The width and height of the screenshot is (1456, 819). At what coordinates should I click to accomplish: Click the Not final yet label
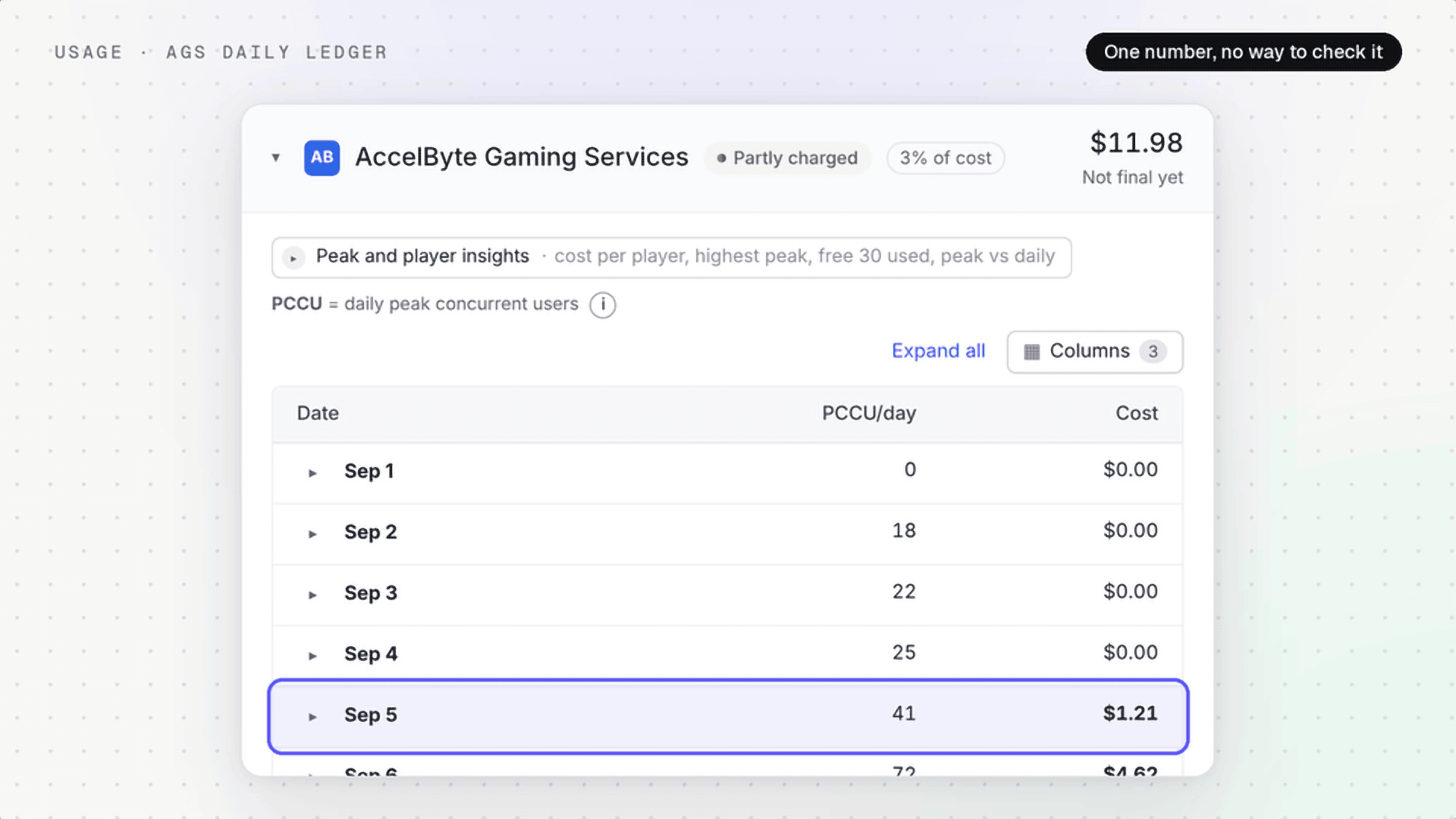pos(1132,177)
